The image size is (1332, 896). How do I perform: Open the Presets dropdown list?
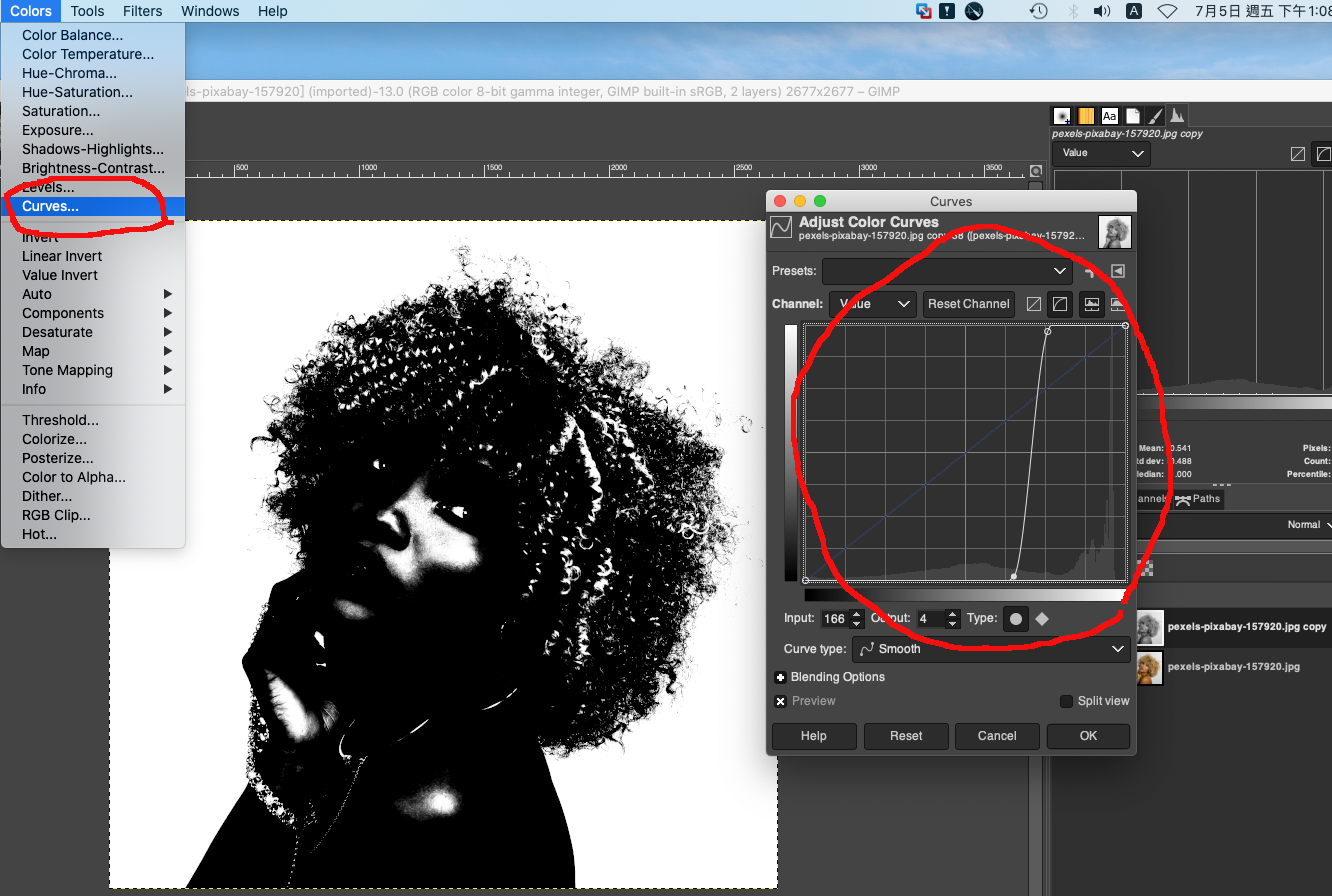946,271
